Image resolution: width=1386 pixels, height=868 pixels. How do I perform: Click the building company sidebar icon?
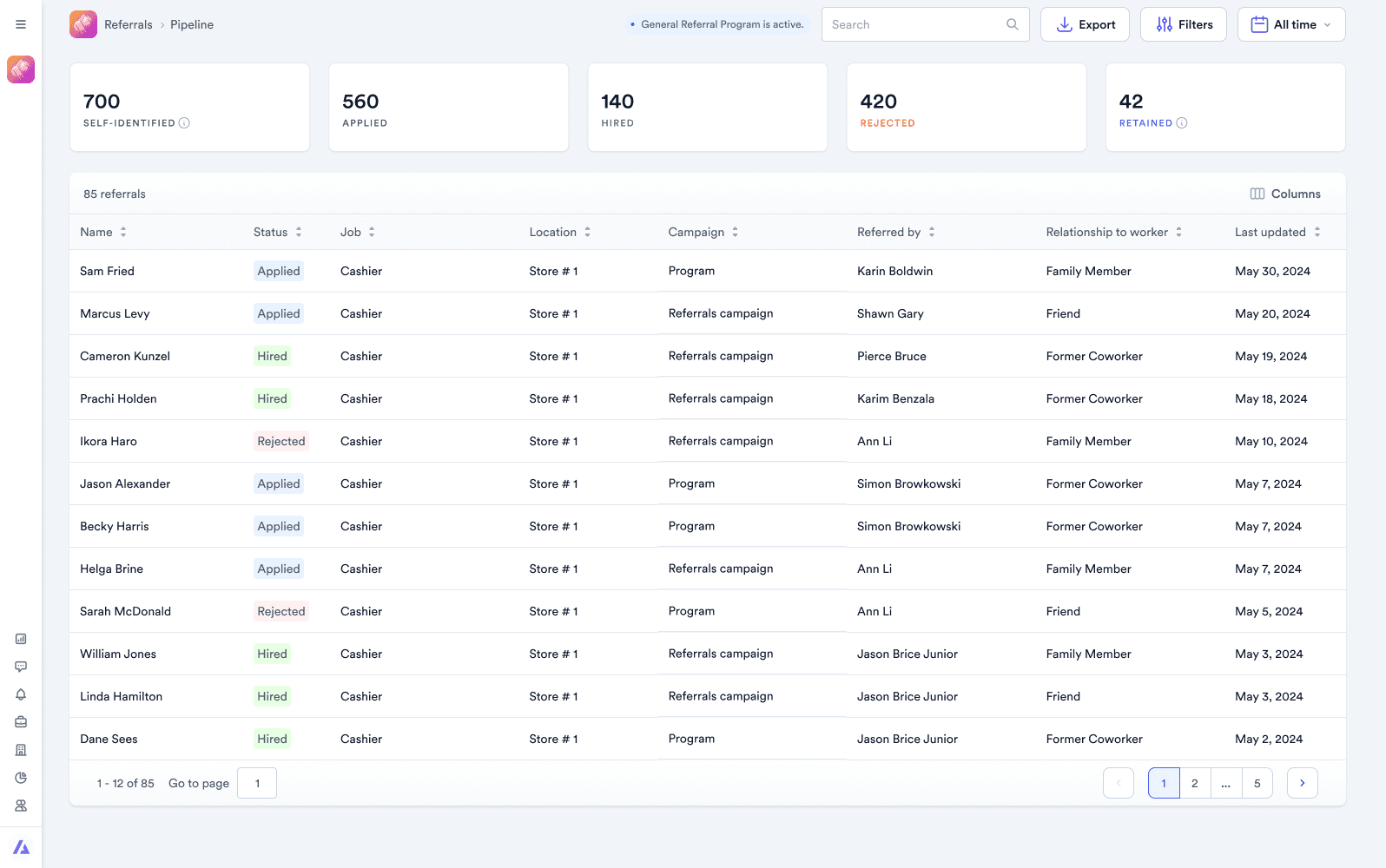pyautogui.click(x=21, y=750)
